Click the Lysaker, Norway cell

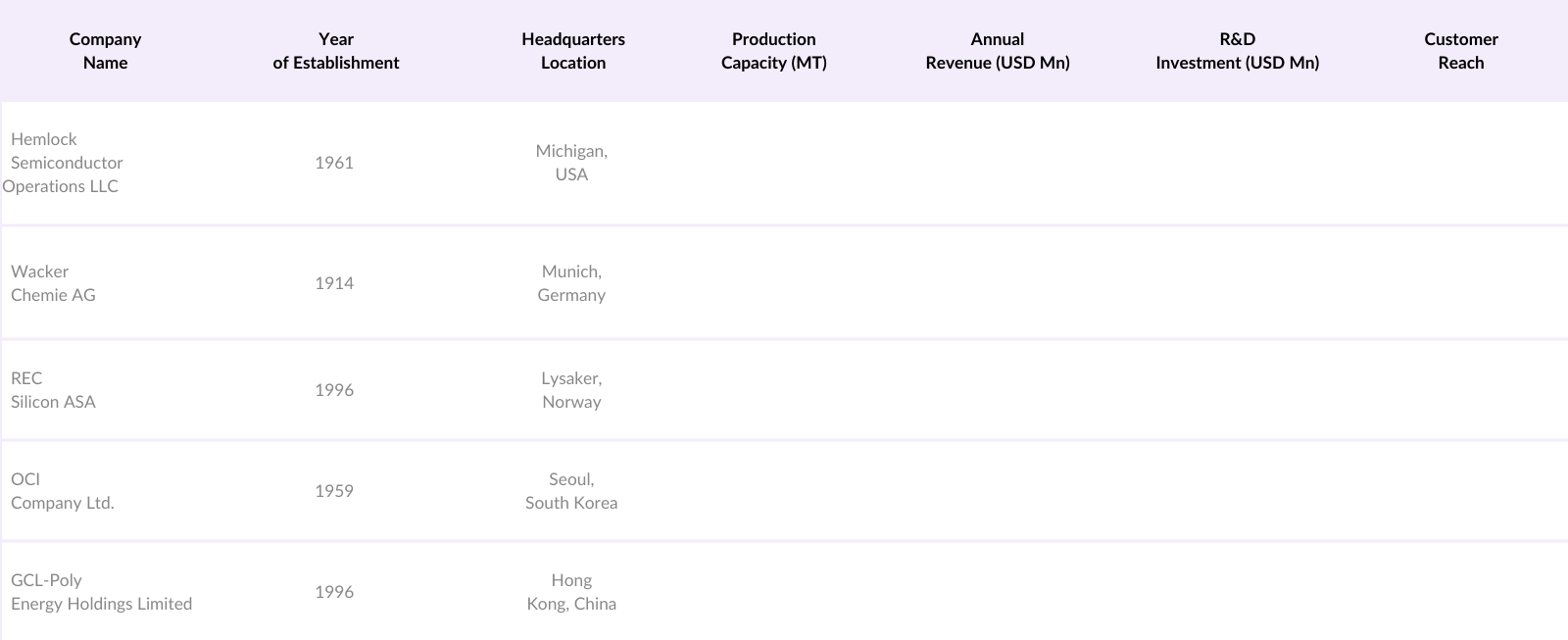click(571, 390)
